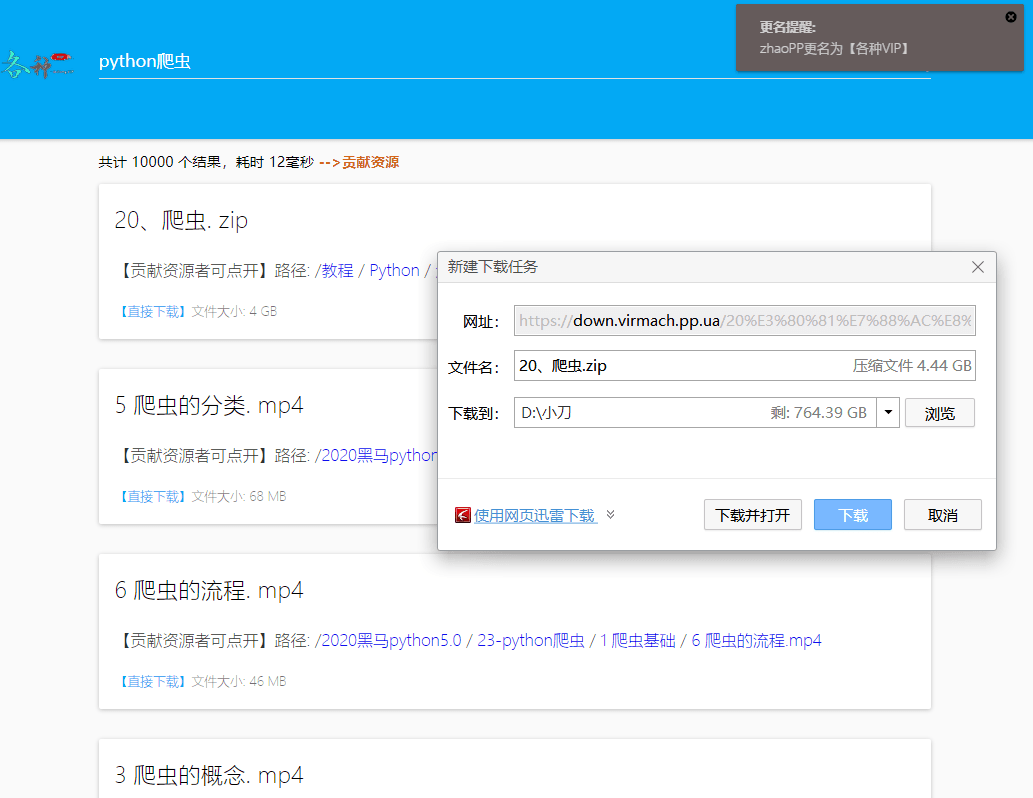Screen dimensions: 1033x798
Task: Click the site logo in the header
Action: click(40, 65)
